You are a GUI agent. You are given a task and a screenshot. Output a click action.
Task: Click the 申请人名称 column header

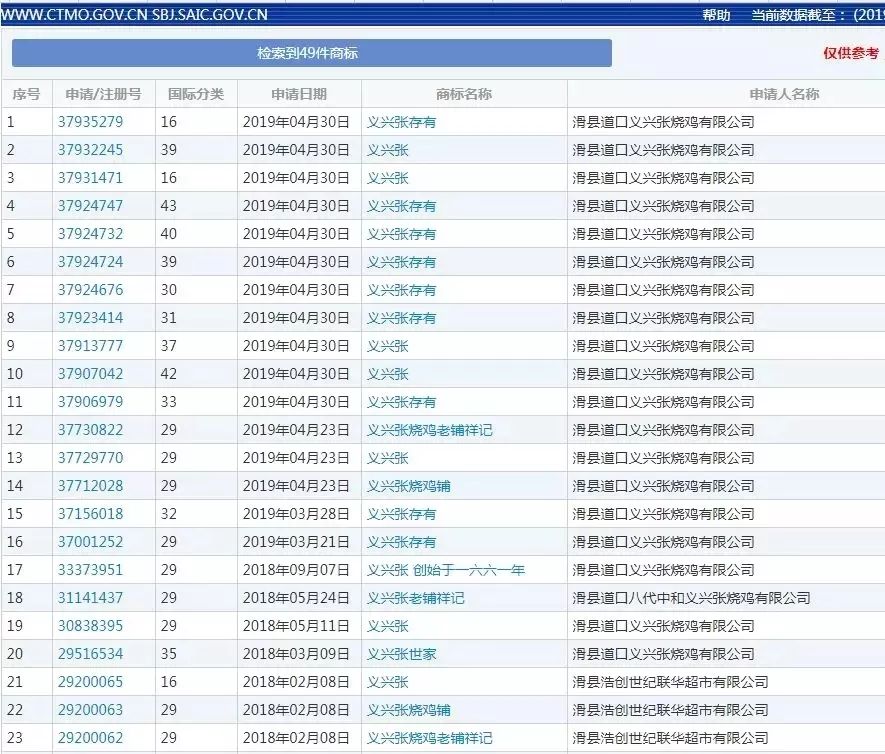click(784, 94)
